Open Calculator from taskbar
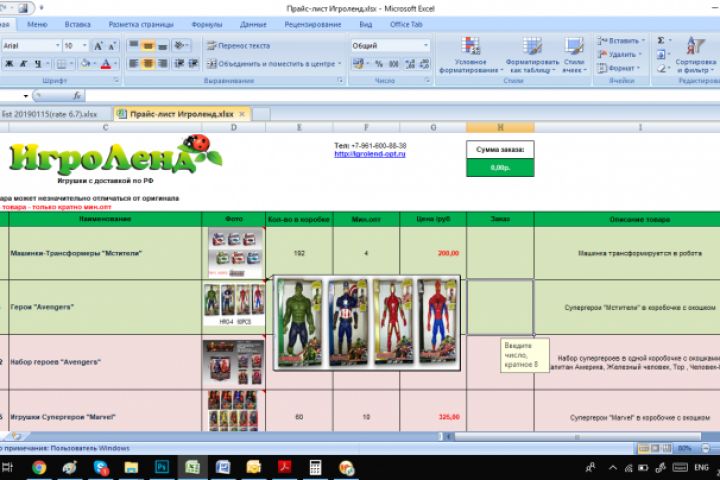Viewport: 720px width, 480px height. tap(315, 468)
